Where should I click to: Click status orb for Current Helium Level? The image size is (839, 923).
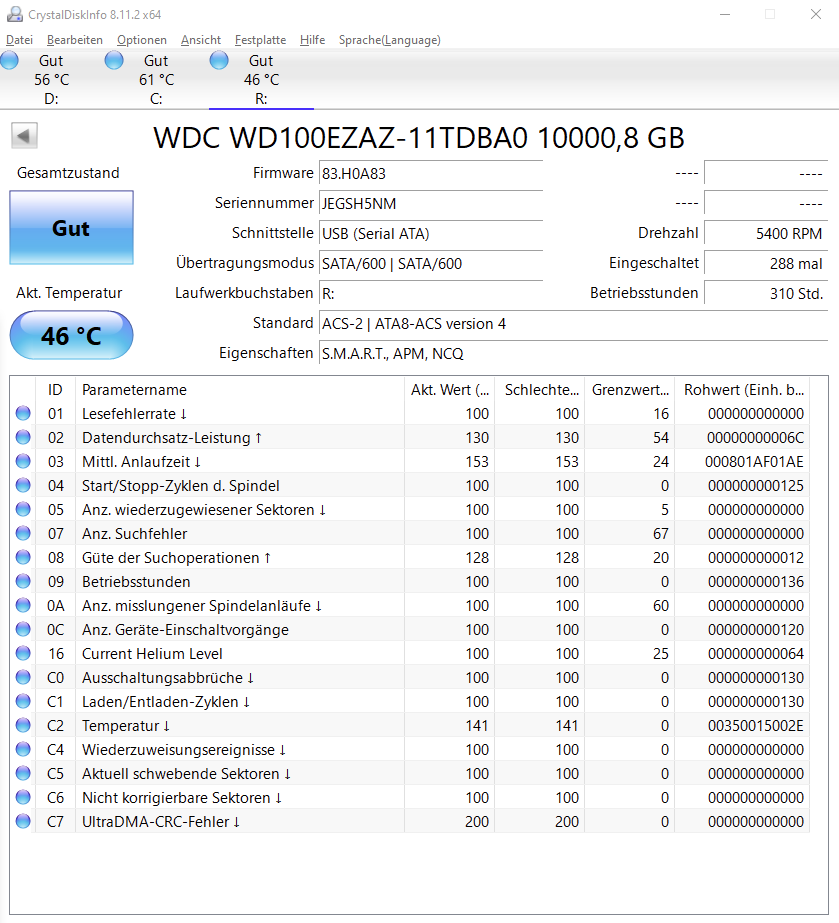[x=23, y=653]
